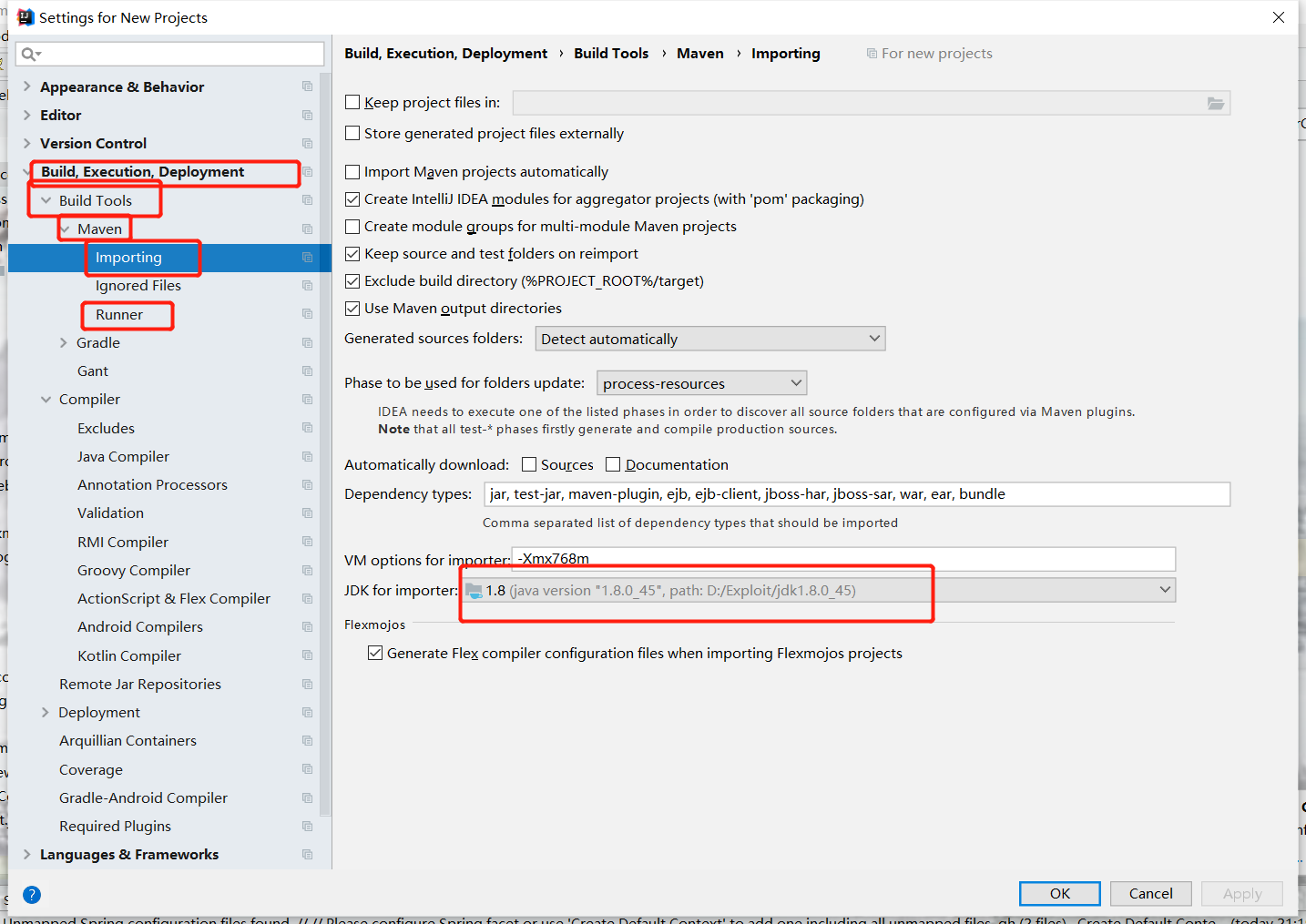The image size is (1306, 924).
Task: Check 'Create module groups for multi-module Maven projects'
Action: (352, 226)
